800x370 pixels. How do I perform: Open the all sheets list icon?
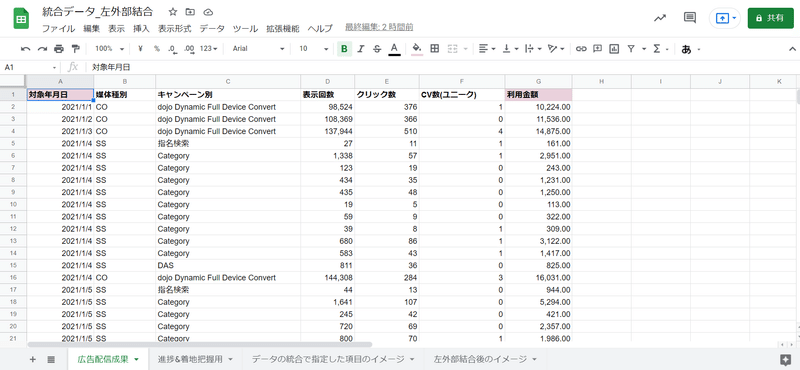click(x=51, y=359)
